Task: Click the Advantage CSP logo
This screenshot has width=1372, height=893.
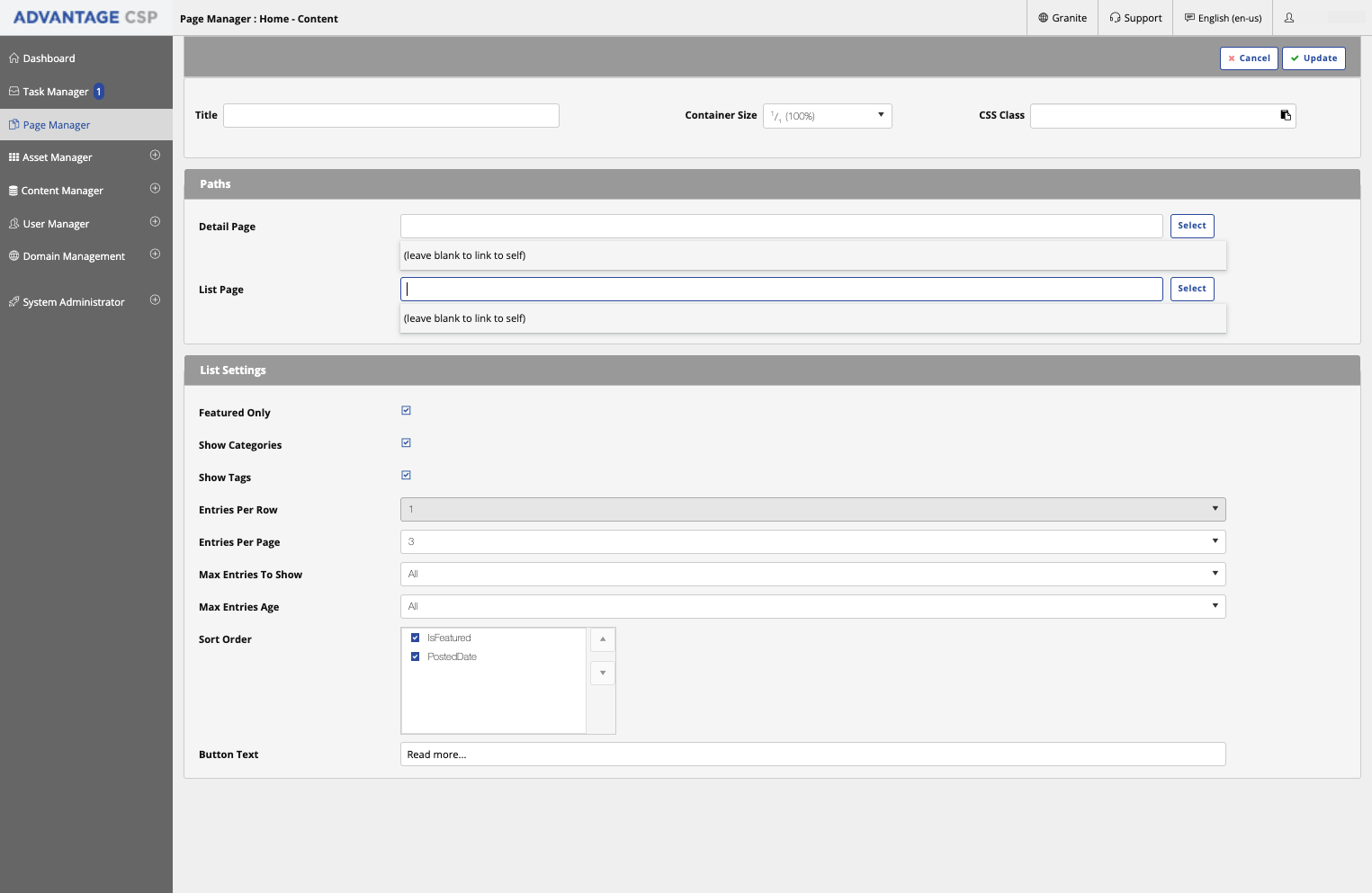Action: (85, 17)
